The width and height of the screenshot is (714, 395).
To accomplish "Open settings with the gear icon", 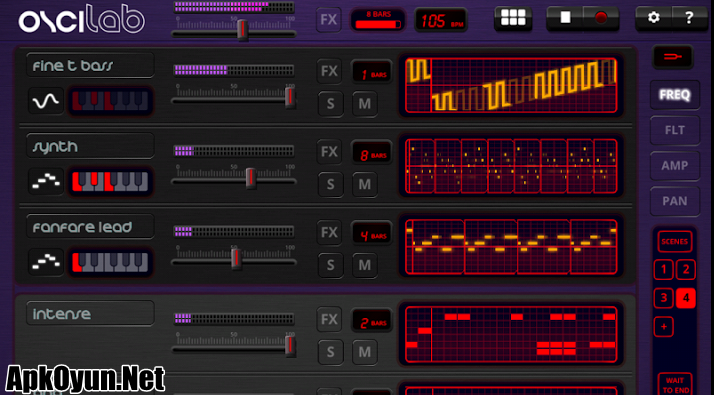I will coord(653,18).
